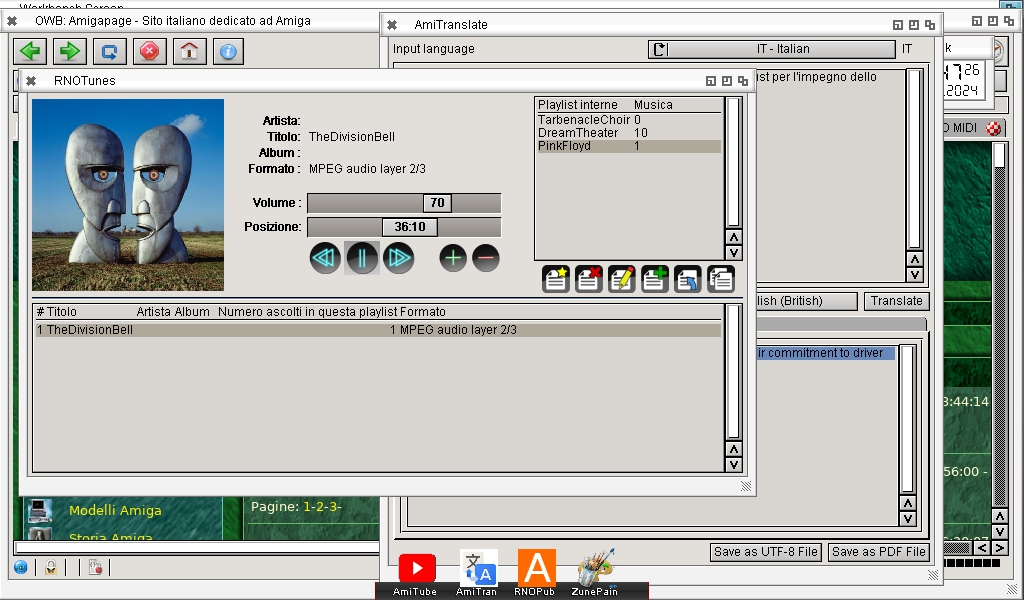Add track using green plus document icon
The height and width of the screenshot is (600, 1024).
(655, 279)
